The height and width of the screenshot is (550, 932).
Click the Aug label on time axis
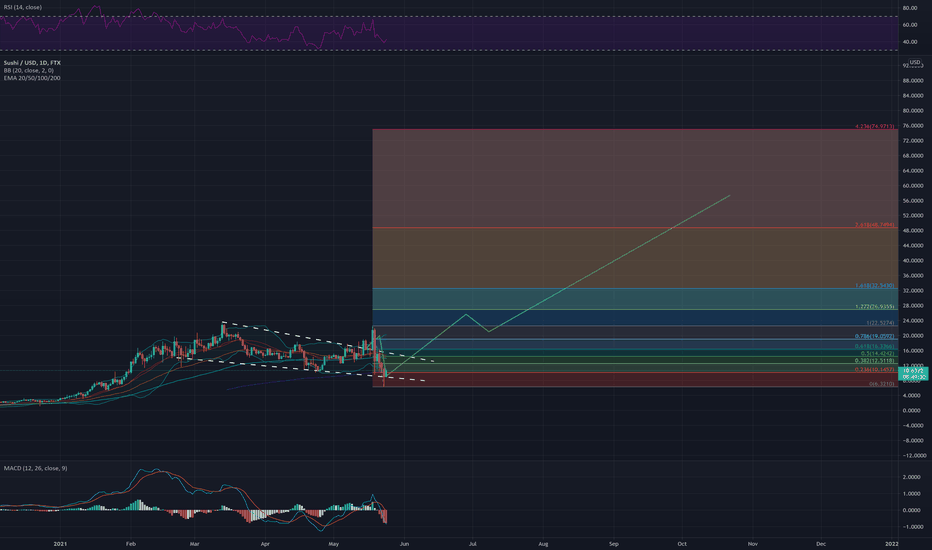tap(543, 543)
